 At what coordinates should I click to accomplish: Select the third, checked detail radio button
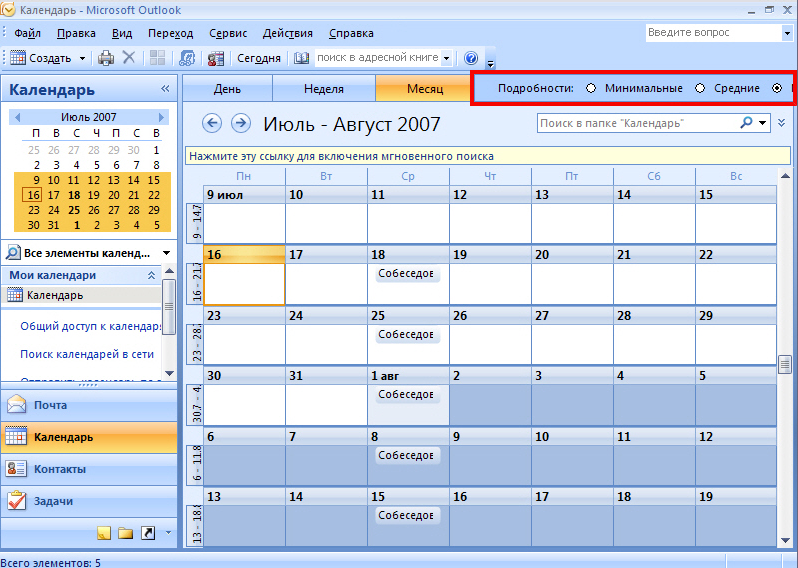(777, 88)
